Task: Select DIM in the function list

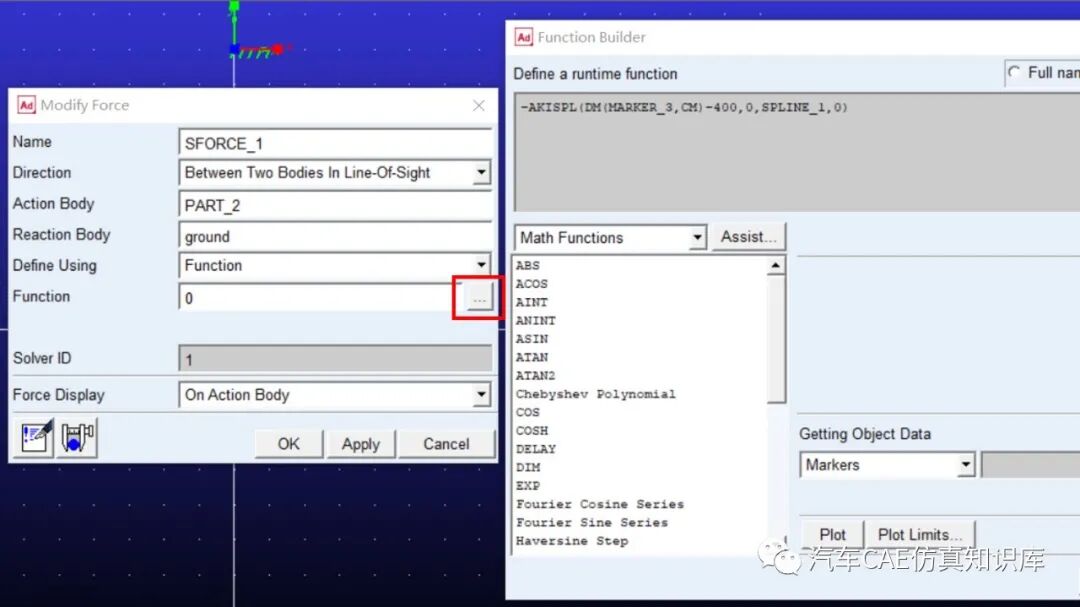Action: (x=528, y=467)
